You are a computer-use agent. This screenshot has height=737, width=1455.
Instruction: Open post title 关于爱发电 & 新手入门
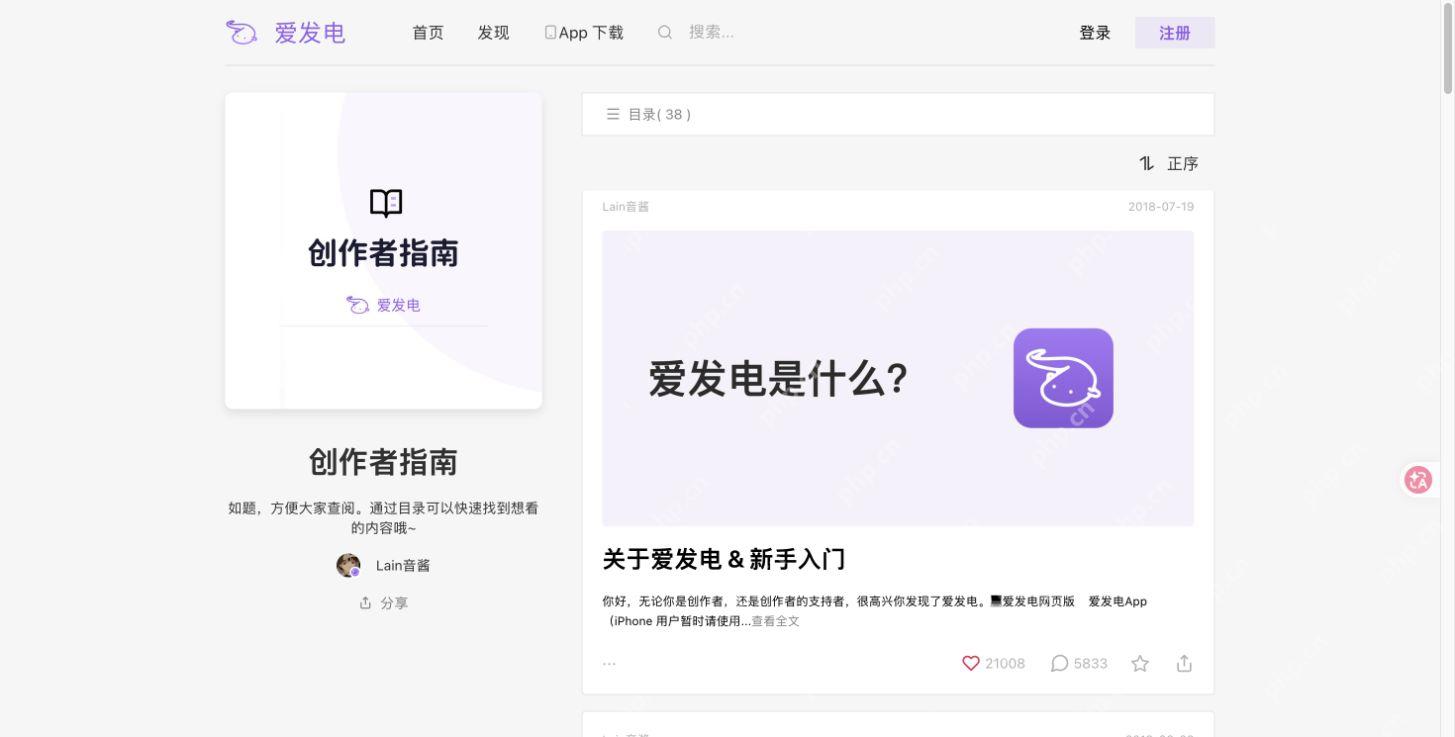pyautogui.click(x=725, y=559)
